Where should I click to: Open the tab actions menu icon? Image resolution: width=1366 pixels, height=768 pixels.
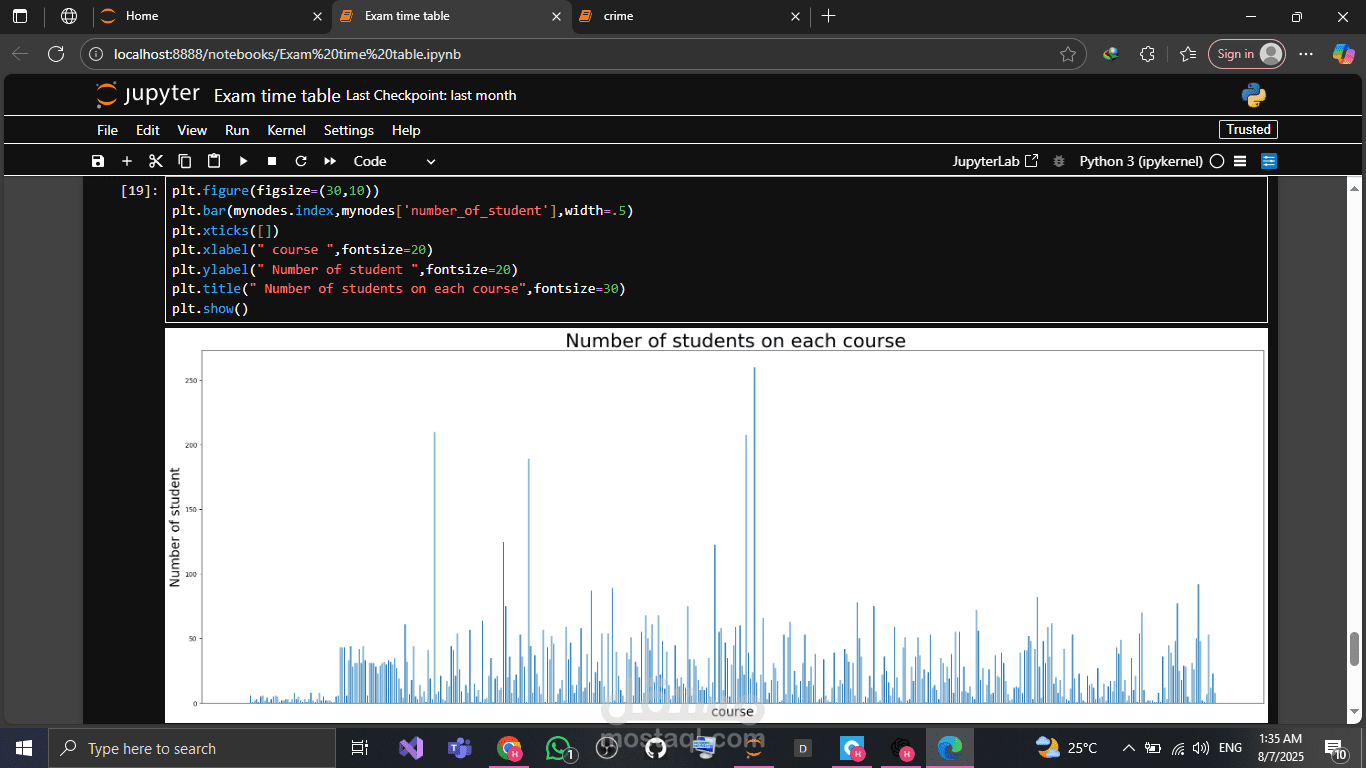(20, 16)
